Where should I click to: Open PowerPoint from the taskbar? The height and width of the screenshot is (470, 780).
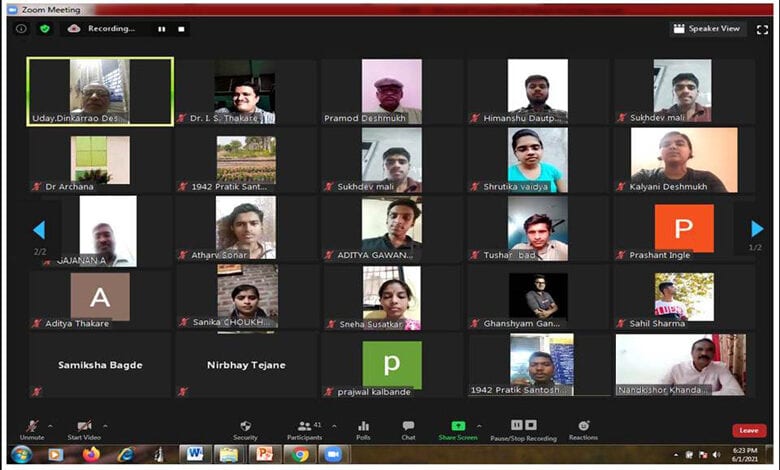click(264, 454)
